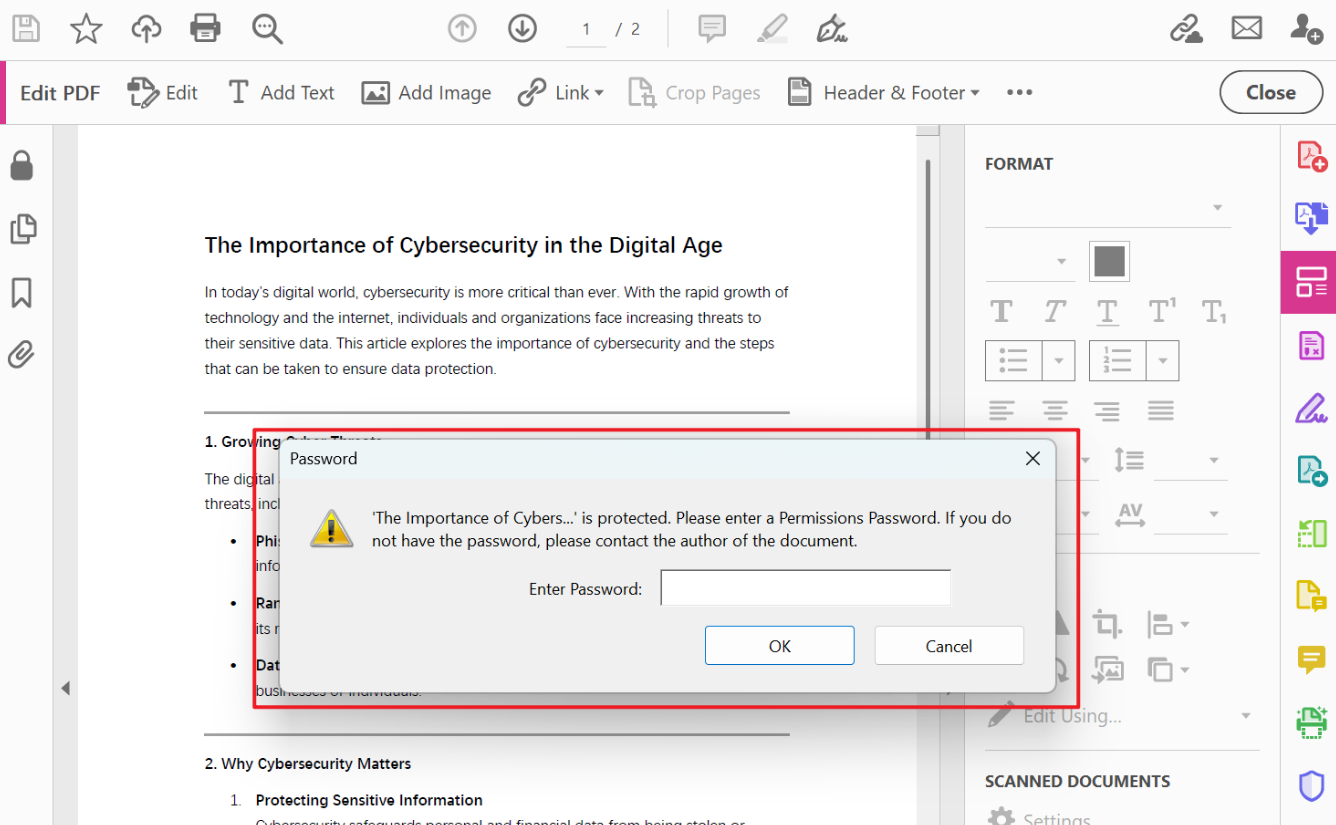Print the document using the printer icon
Screen dimensions: 1336x825
205,29
